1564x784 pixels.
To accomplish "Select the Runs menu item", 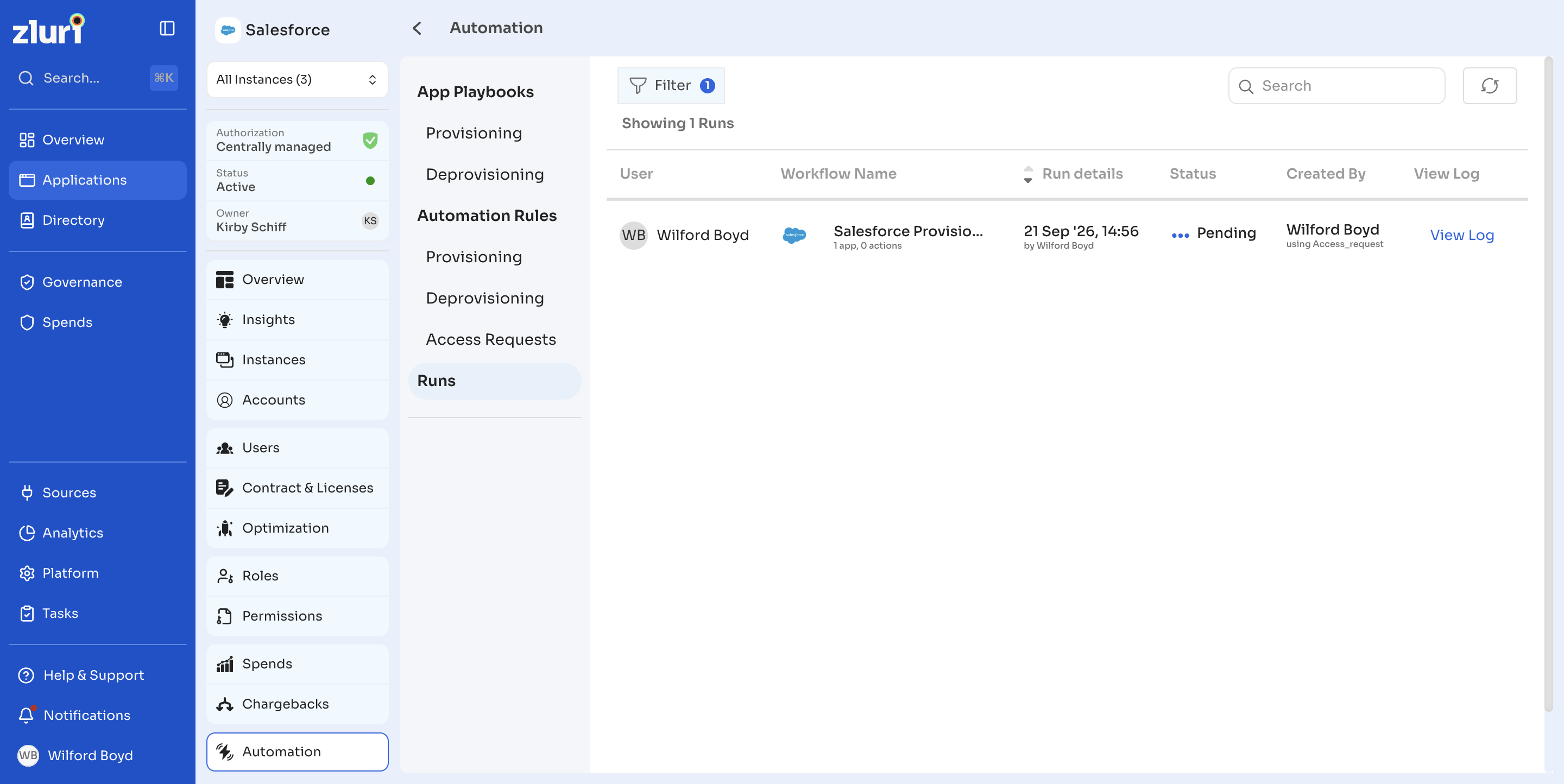I will click(494, 381).
